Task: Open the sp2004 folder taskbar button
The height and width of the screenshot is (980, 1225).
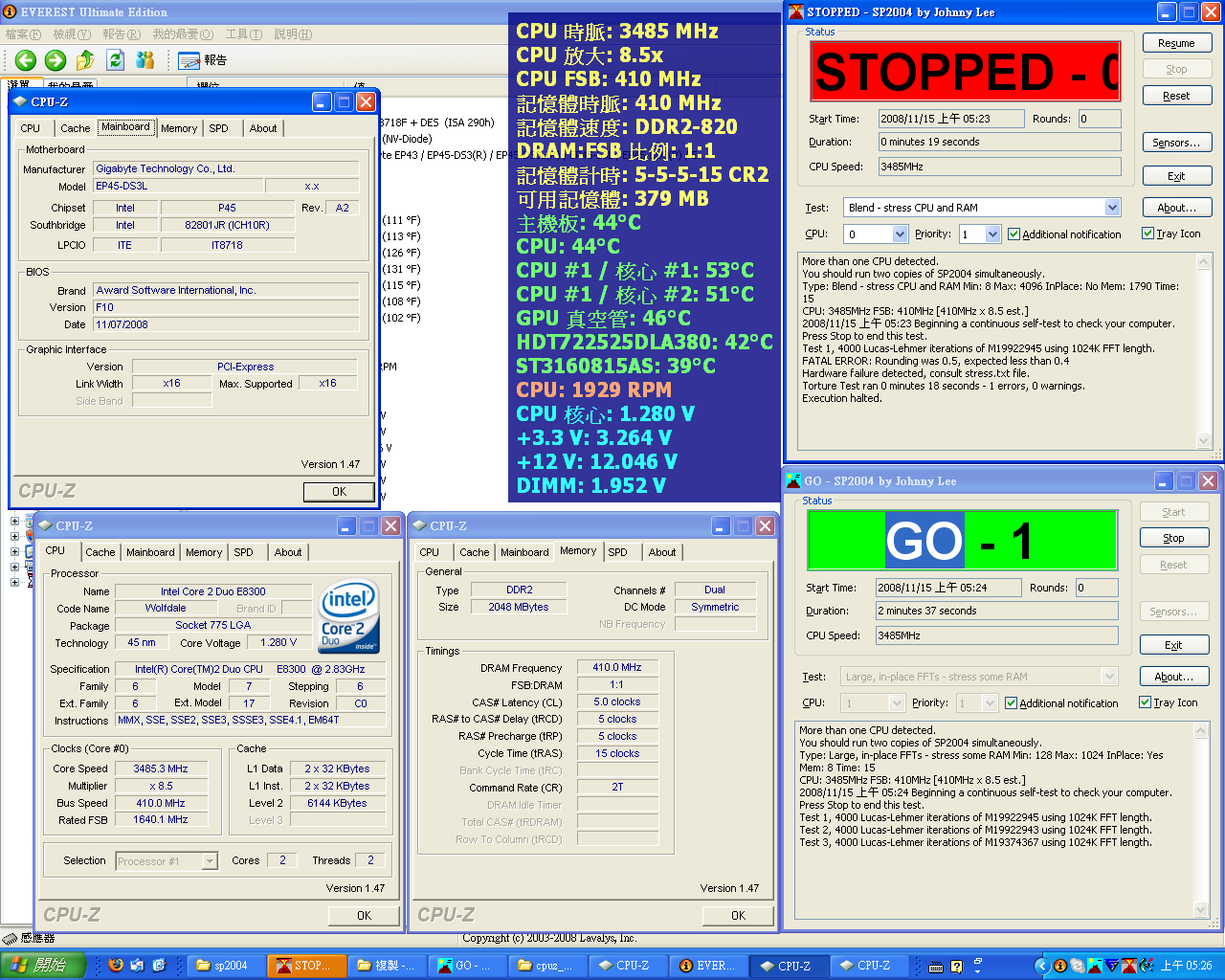Action: 226,966
